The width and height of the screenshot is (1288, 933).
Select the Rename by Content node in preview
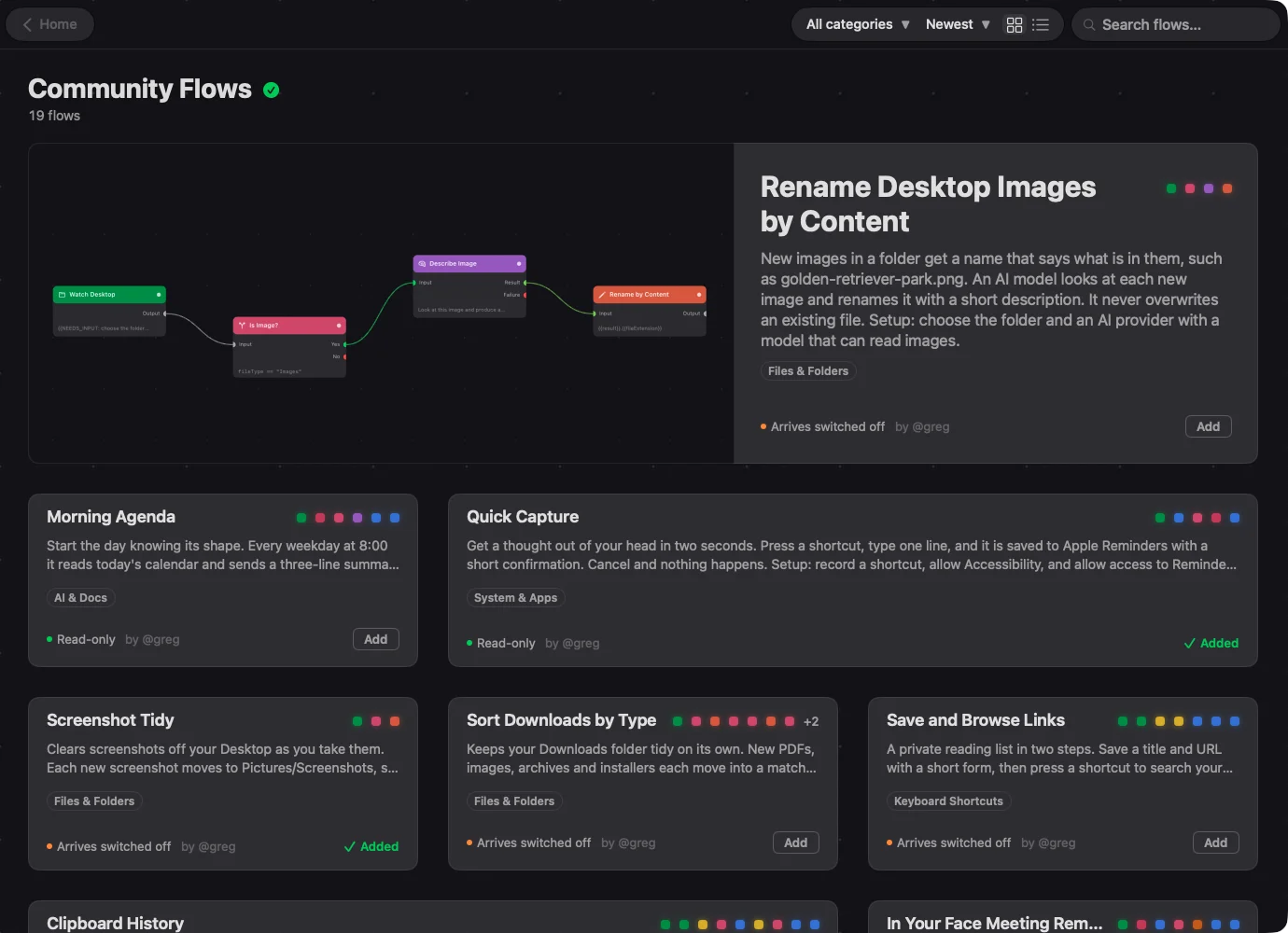(650, 311)
